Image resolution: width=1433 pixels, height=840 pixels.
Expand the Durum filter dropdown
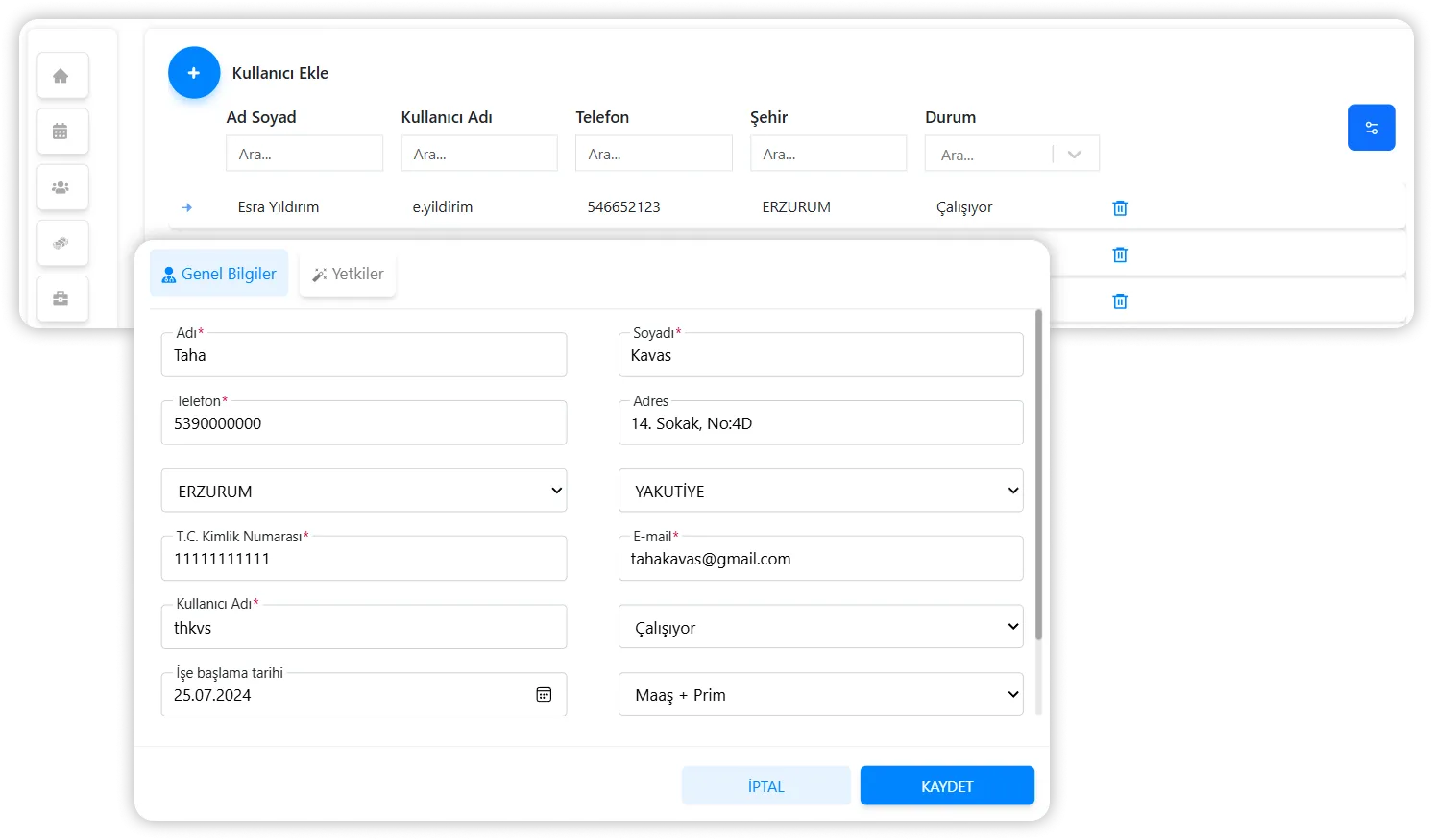(x=1074, y=155)
